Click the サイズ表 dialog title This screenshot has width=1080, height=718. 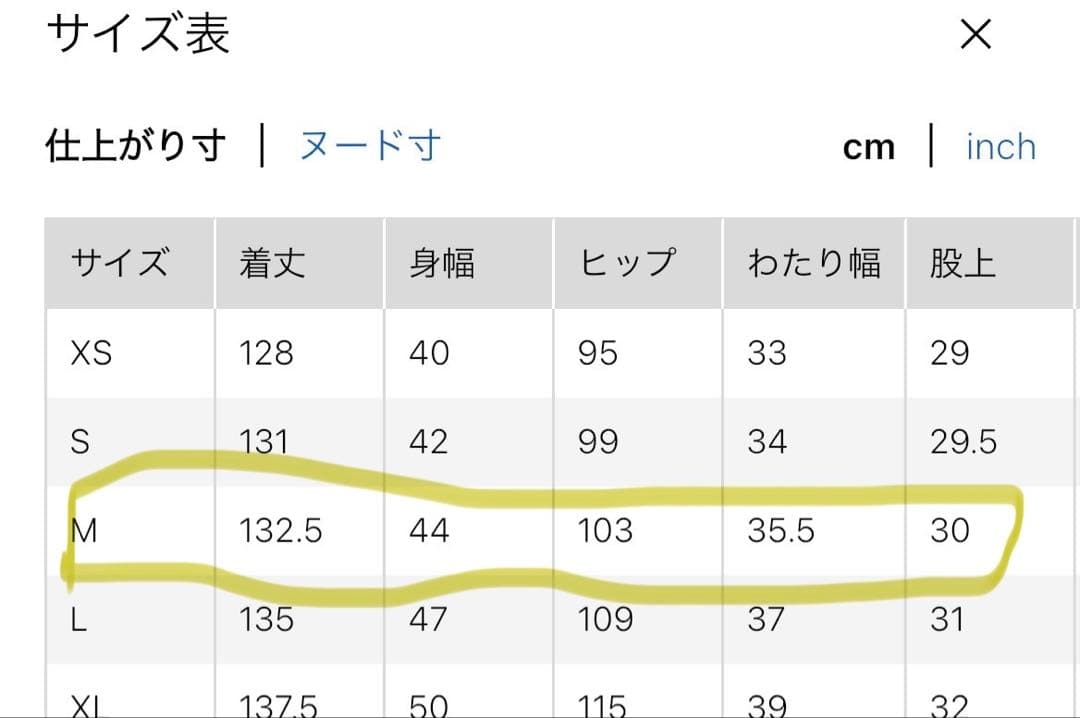click(138, 35)
